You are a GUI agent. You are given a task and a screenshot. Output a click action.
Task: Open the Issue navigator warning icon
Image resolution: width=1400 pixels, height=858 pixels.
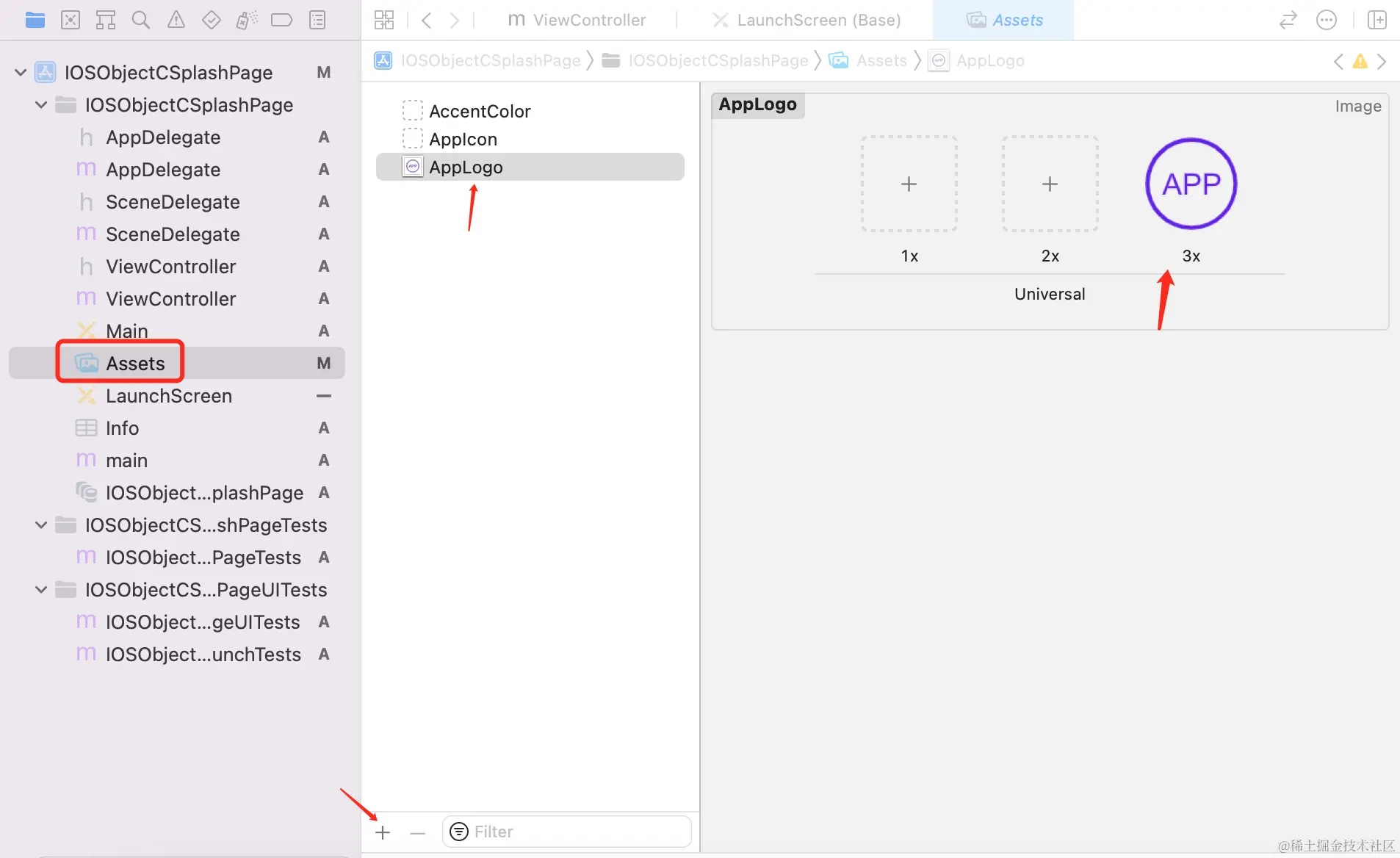(176, 20)
